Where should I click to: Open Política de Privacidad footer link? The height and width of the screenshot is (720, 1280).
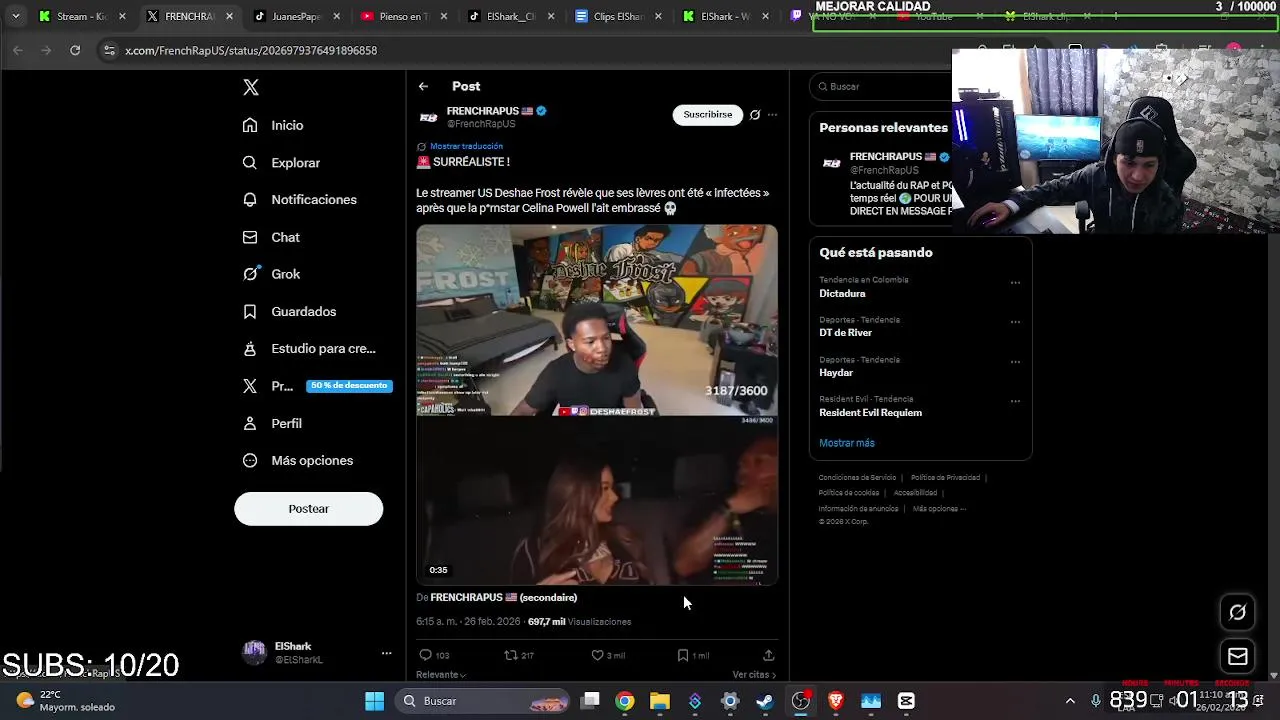945,478
